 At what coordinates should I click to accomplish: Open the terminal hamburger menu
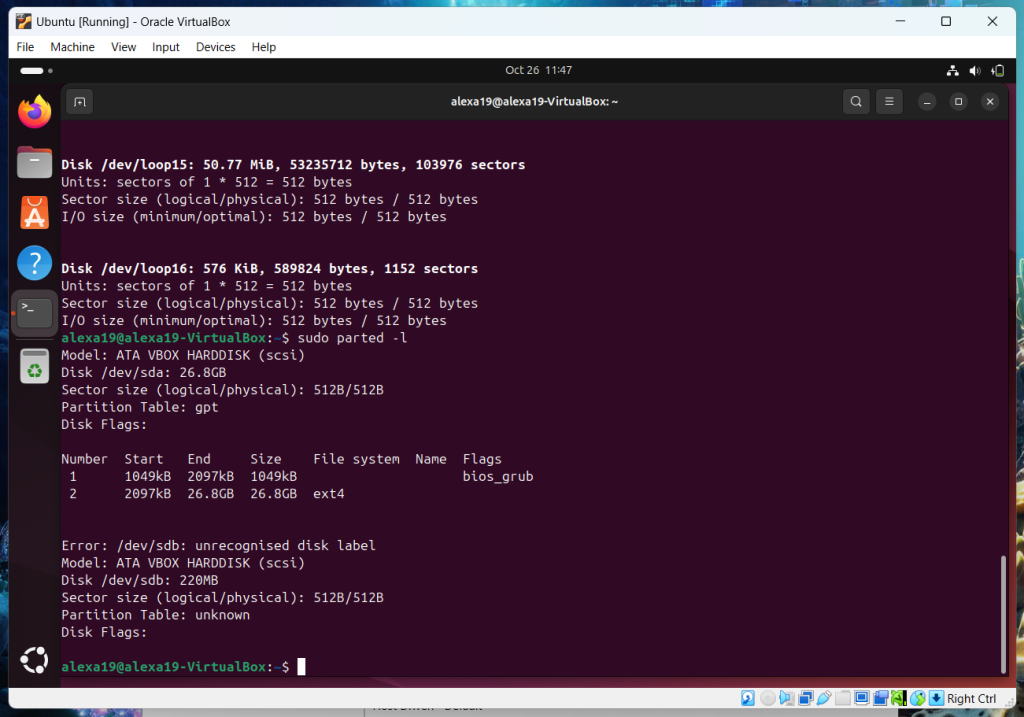point(888,102)
